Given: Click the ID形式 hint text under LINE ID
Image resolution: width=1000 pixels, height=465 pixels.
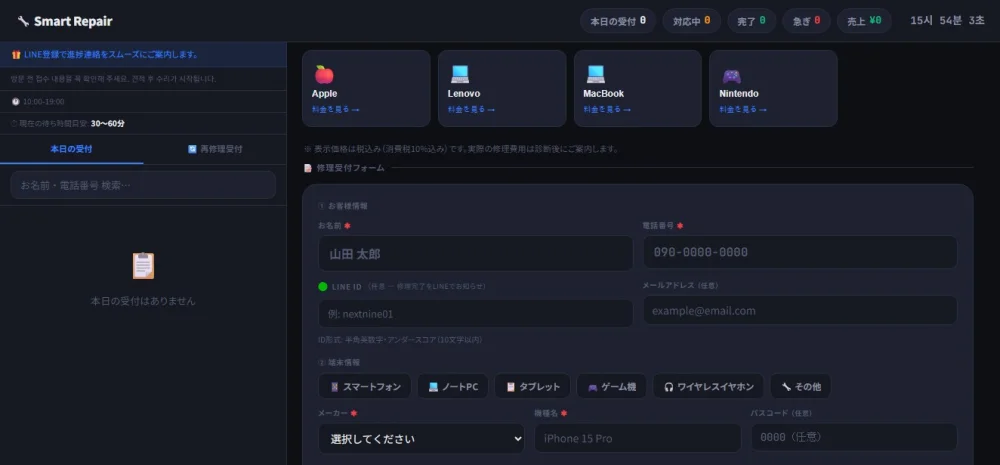Looking at the screenshot, I should (x=400, y=340).
